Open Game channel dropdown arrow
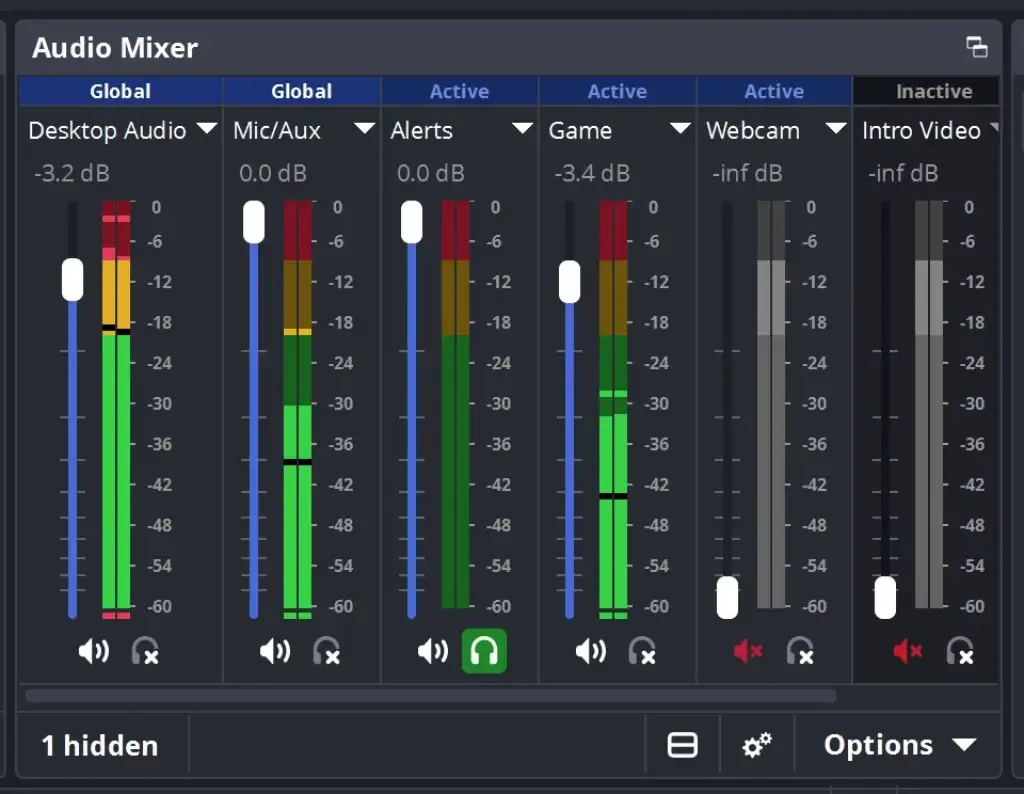 tap(680, 128)
